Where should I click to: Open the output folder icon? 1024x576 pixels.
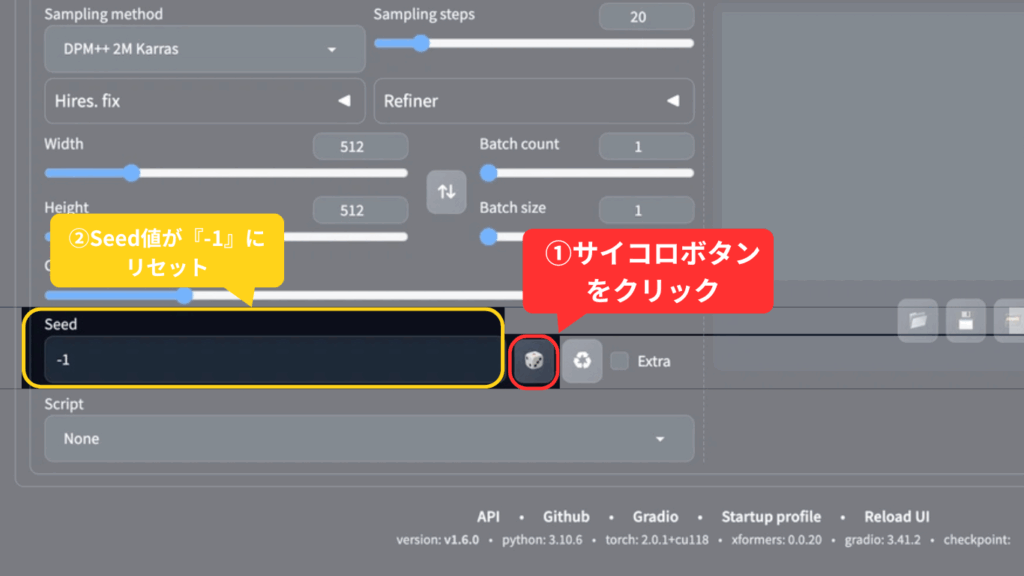coord(918,320)
